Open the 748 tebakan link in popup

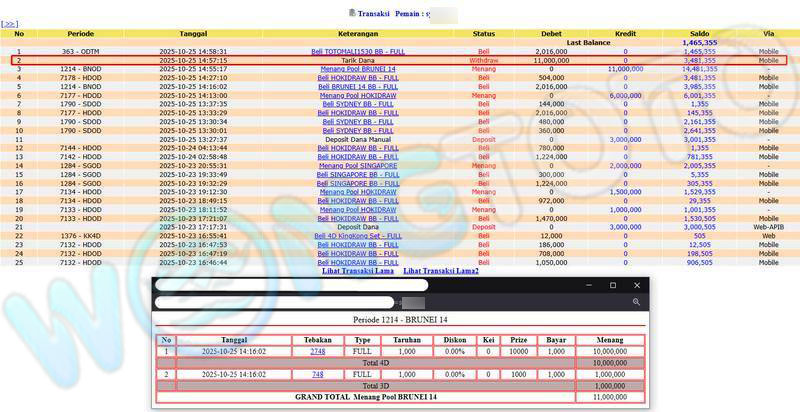coord(317,373)
